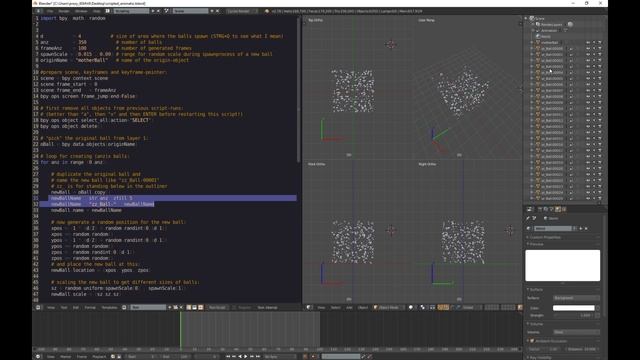Open the Object Mode dropdown

(389, 307)
